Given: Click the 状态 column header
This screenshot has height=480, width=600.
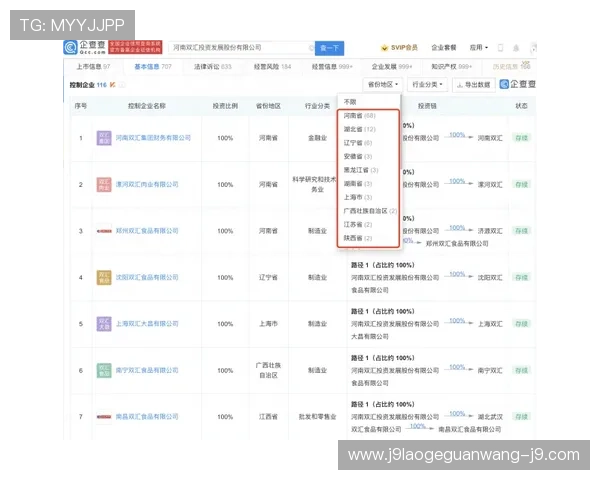Looking at the screenshot, I should pyautogui.click(x=522, y=106).
